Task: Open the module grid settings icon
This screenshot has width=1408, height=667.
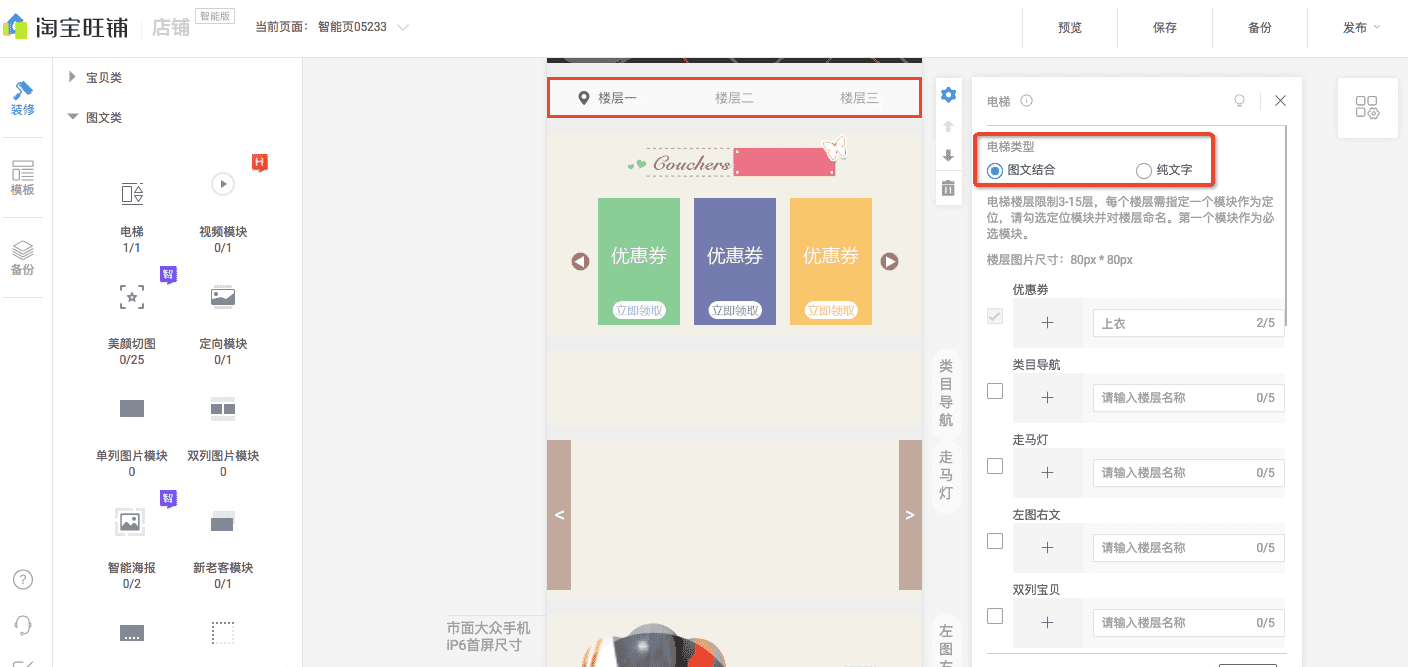Action: click(x=1367, y=107)
